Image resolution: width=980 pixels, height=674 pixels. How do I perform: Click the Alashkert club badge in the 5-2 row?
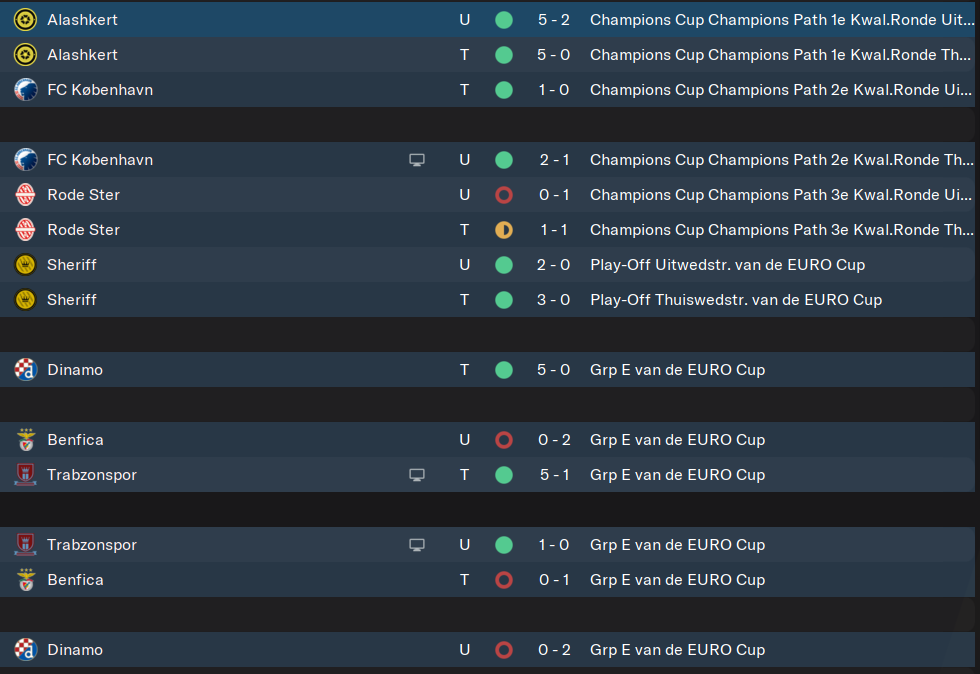point(26,20)
